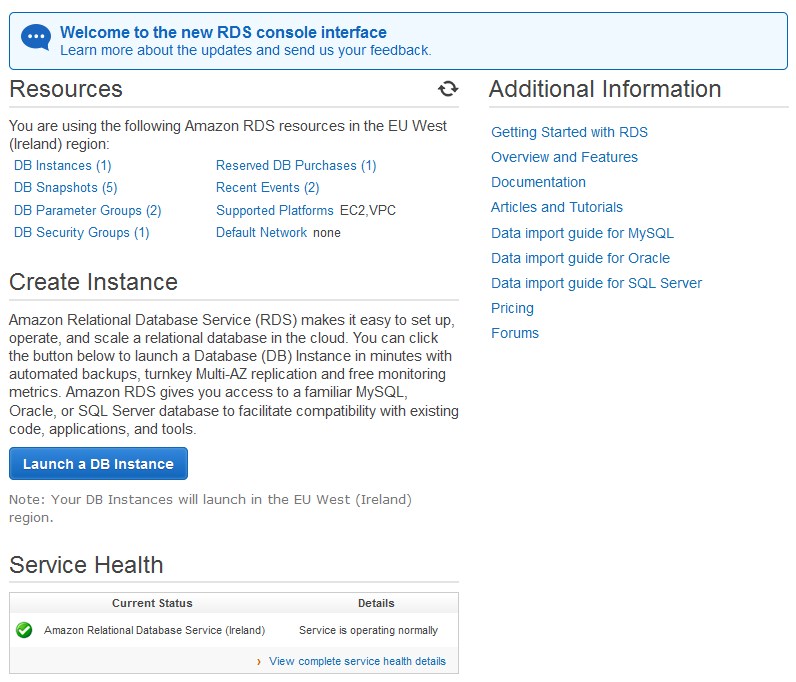796x682 pixels.
Task: Click the 'Resources' section heading
Action: coord(66,89)
